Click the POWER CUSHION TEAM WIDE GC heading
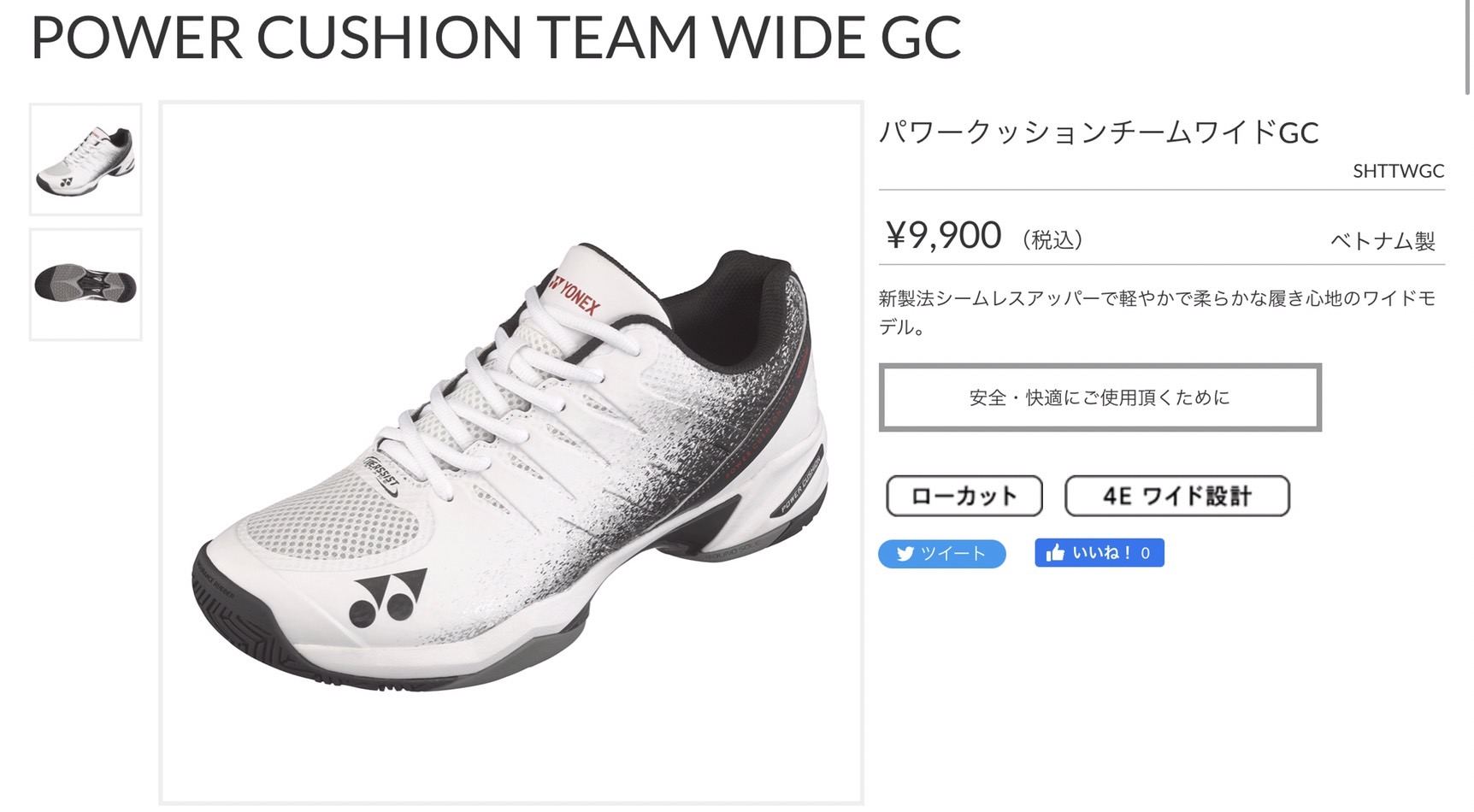 496,37
